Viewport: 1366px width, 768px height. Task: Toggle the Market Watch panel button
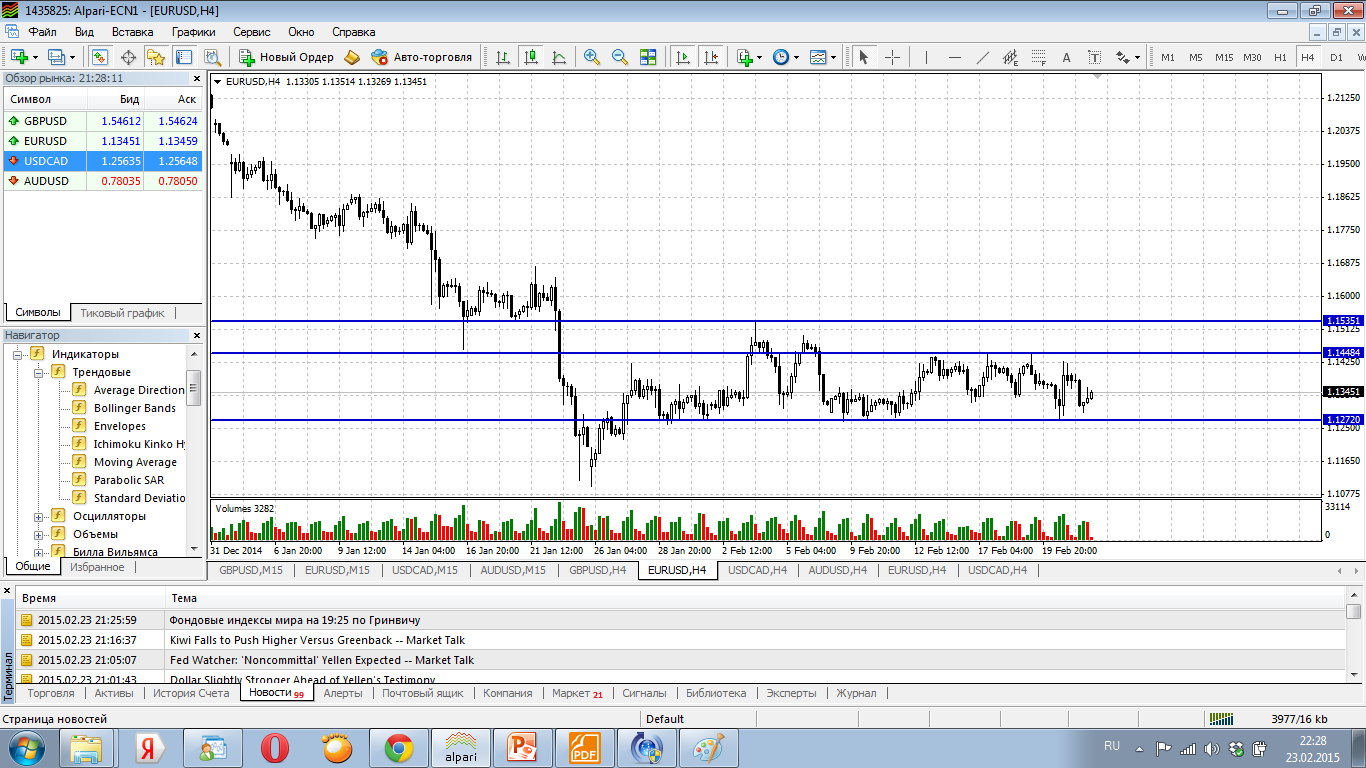(100, 57)
